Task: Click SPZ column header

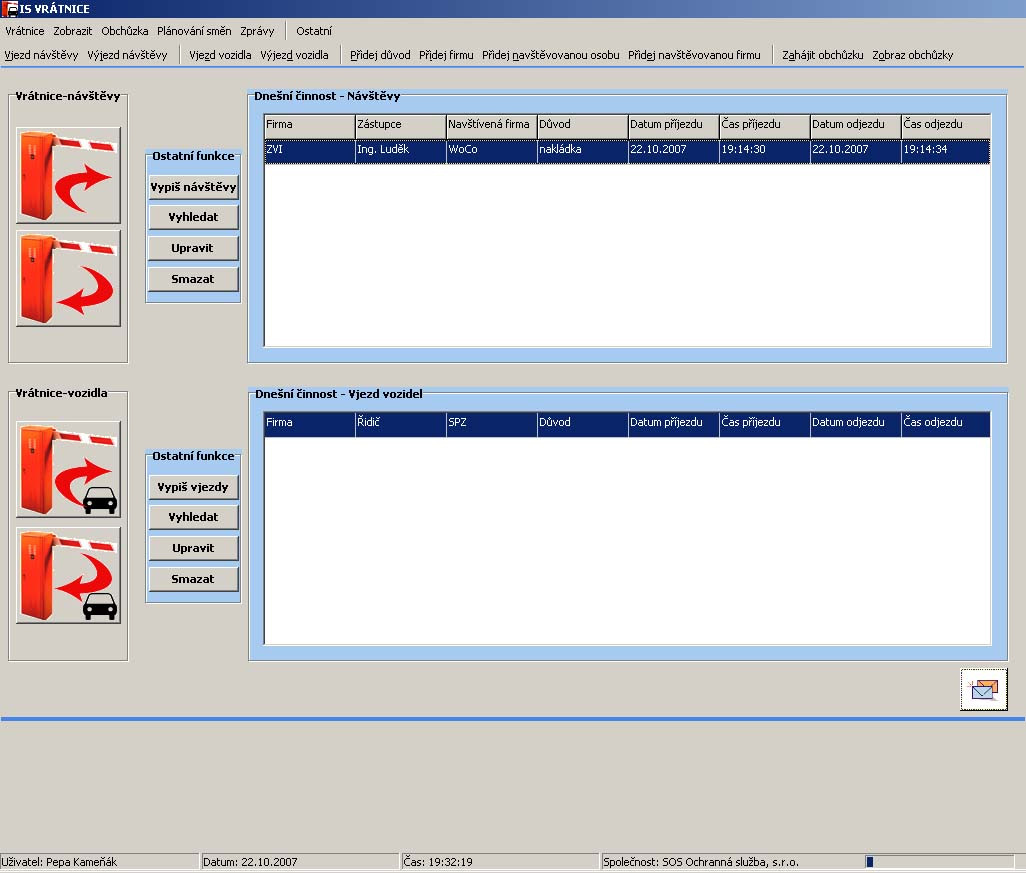Action: pyautogui.click(x=491, y=423)
